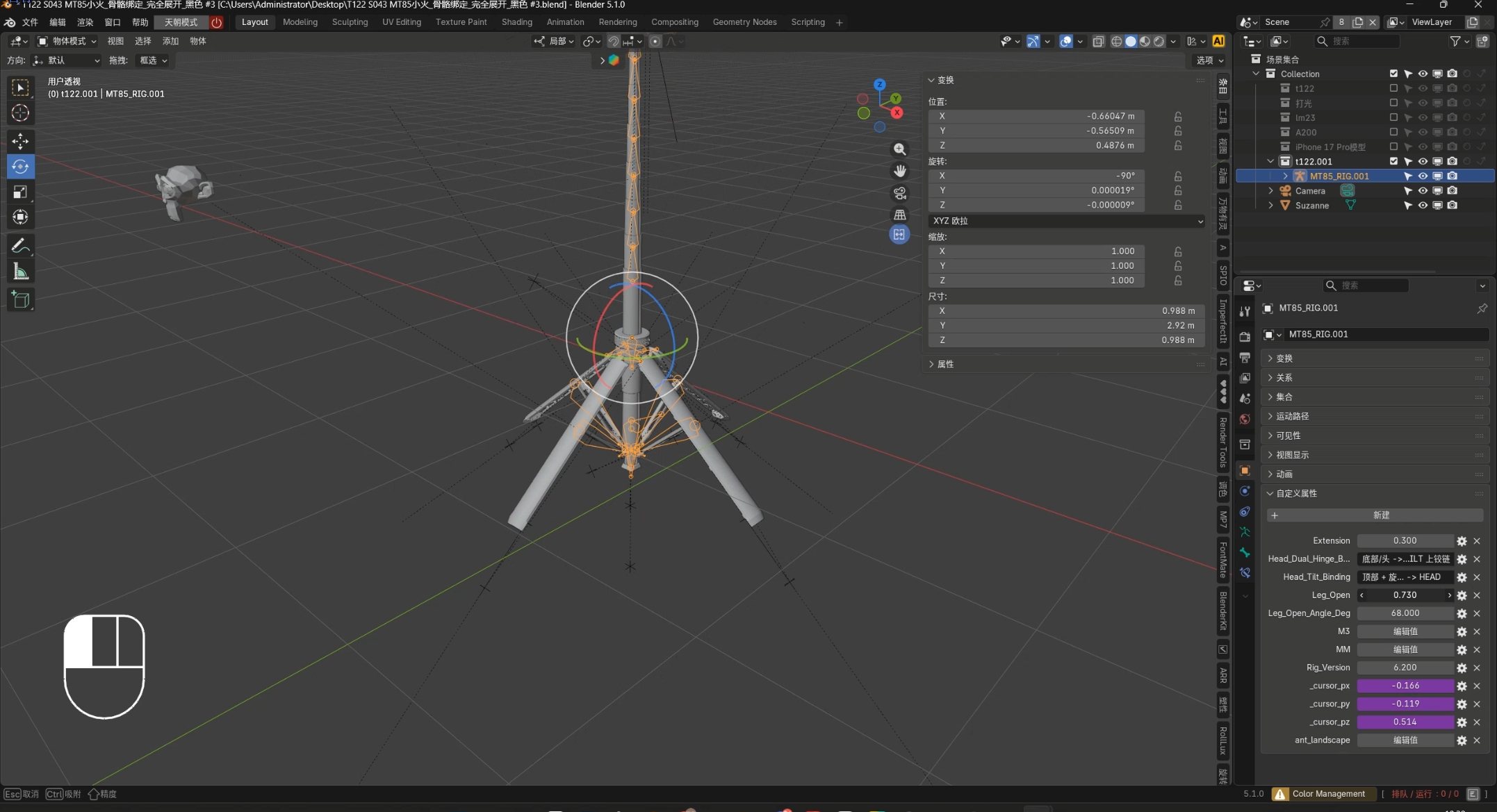The width and height of the screenshot is (1497, 812).
Task: Select the Scale tool
Action: [x=20, y=192]
